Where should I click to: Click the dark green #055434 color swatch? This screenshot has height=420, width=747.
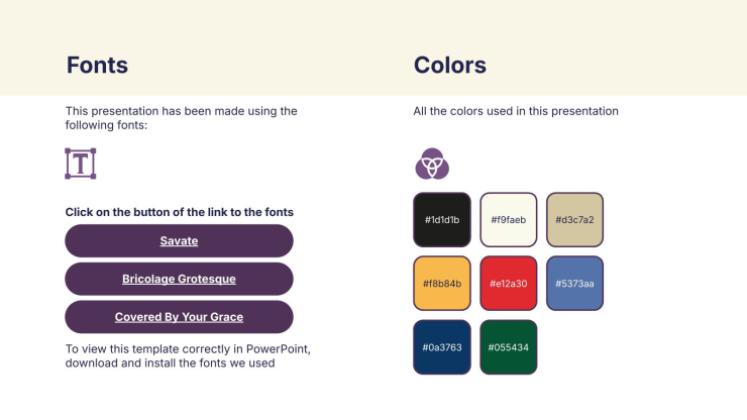508,347
